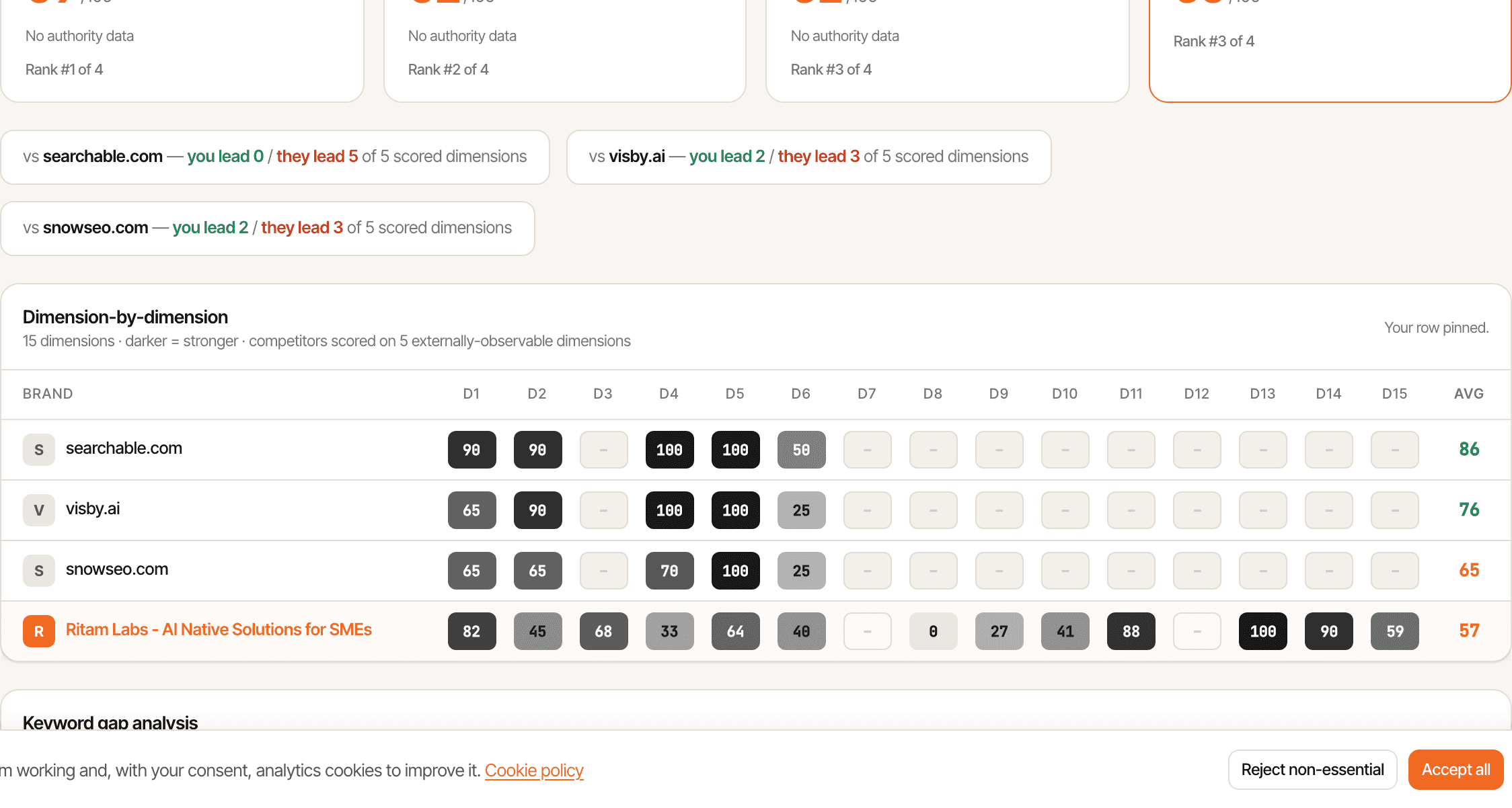Click Ritam Labs D3 score 68
The width and height of the screenshot is (1512, 808).
coord(604,631)
